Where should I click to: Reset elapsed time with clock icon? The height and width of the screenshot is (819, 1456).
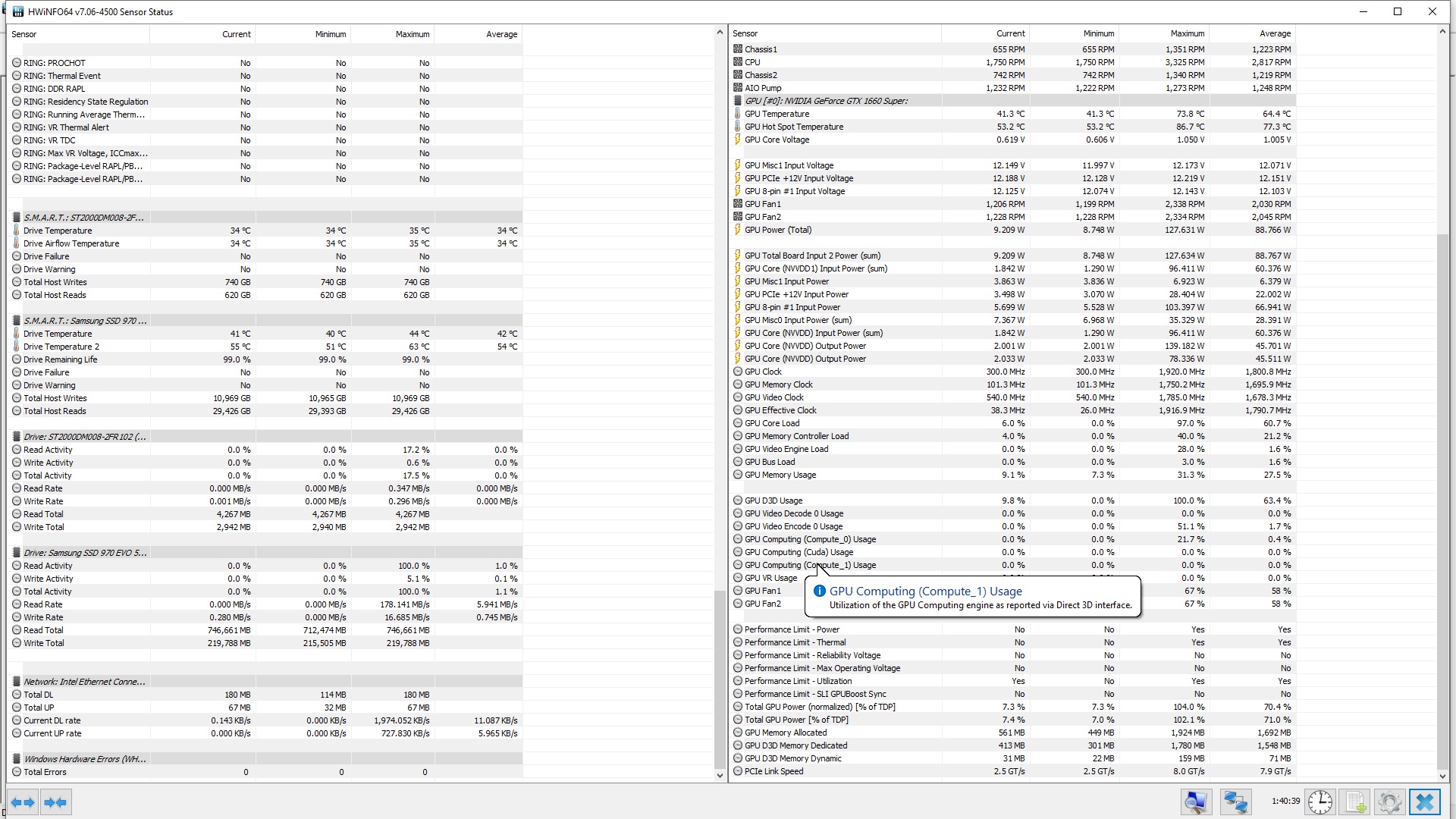(x=1319, y=802)
